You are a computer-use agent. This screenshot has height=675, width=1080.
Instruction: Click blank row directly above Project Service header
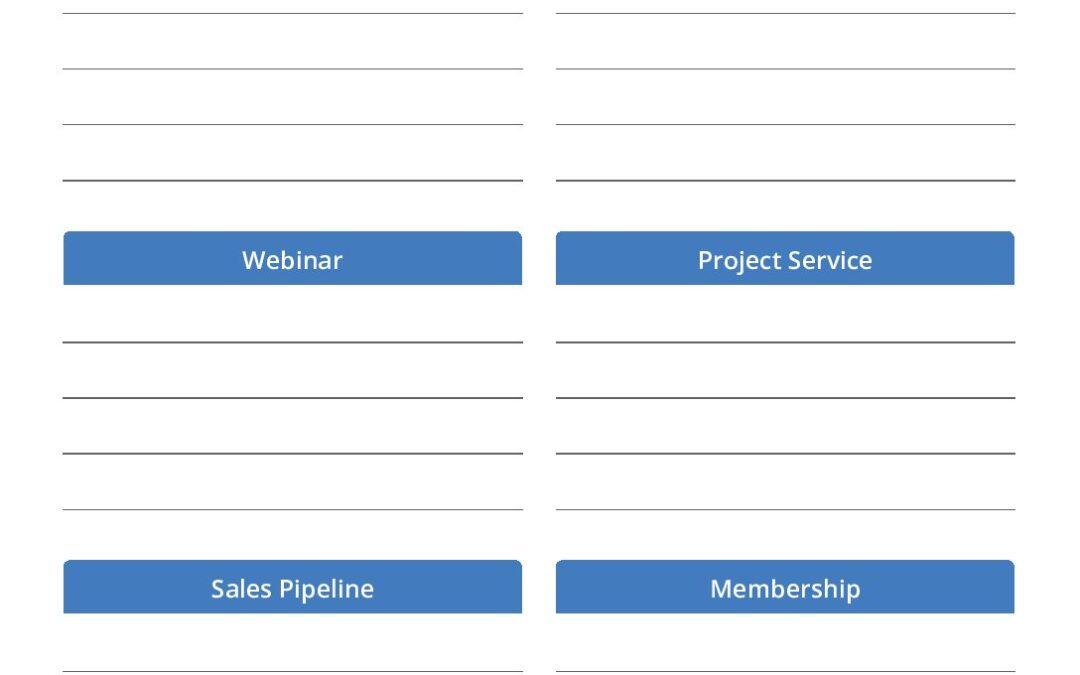pyautogui.click(x=785, y=154)
